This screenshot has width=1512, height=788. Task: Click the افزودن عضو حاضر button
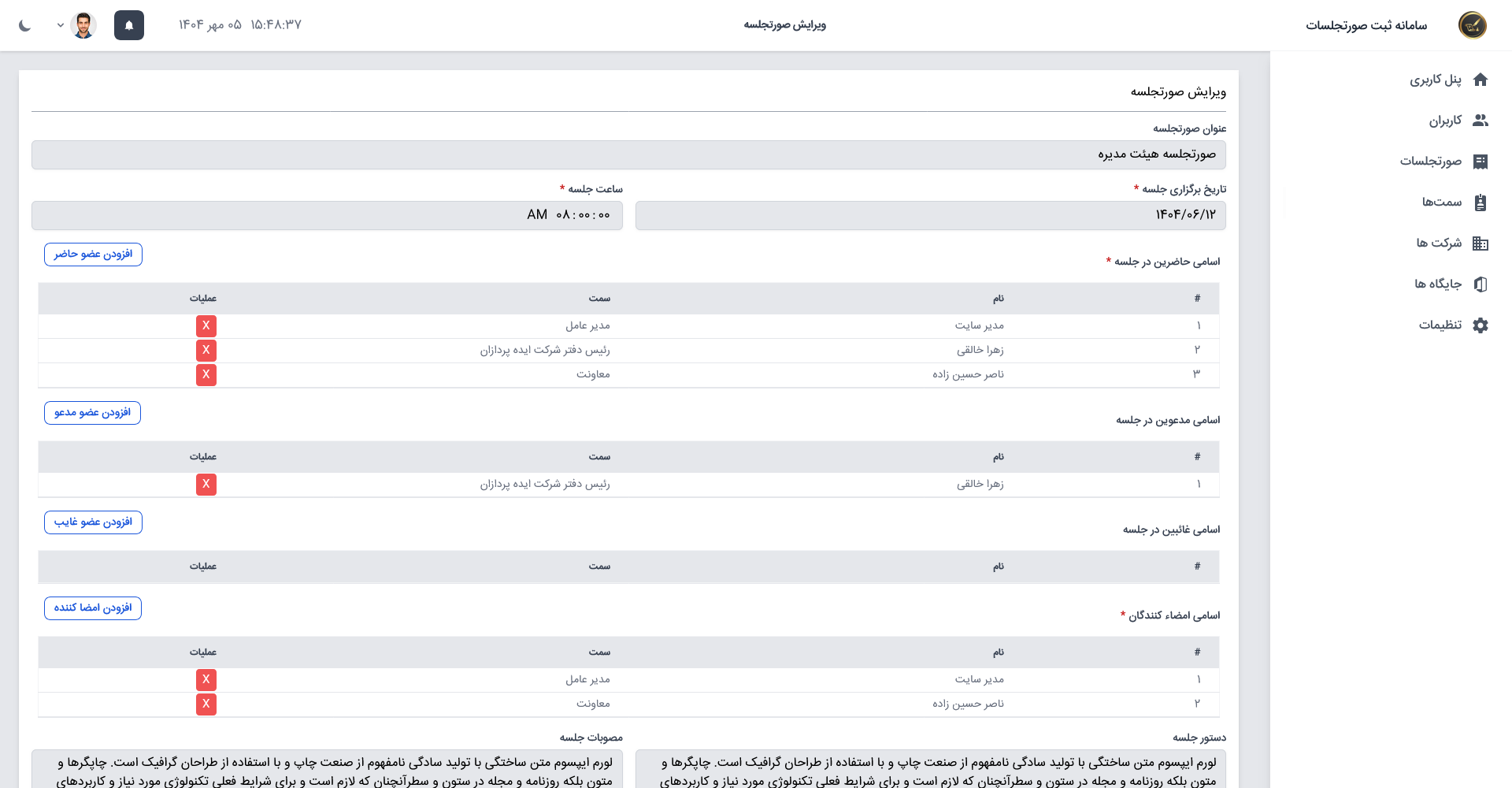click(93, 255)
